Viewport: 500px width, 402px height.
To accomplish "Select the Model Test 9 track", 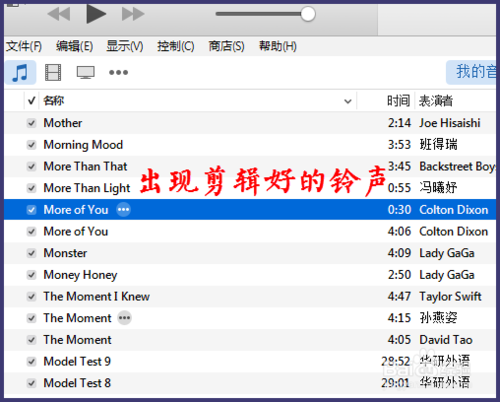I will pos(77,361).
